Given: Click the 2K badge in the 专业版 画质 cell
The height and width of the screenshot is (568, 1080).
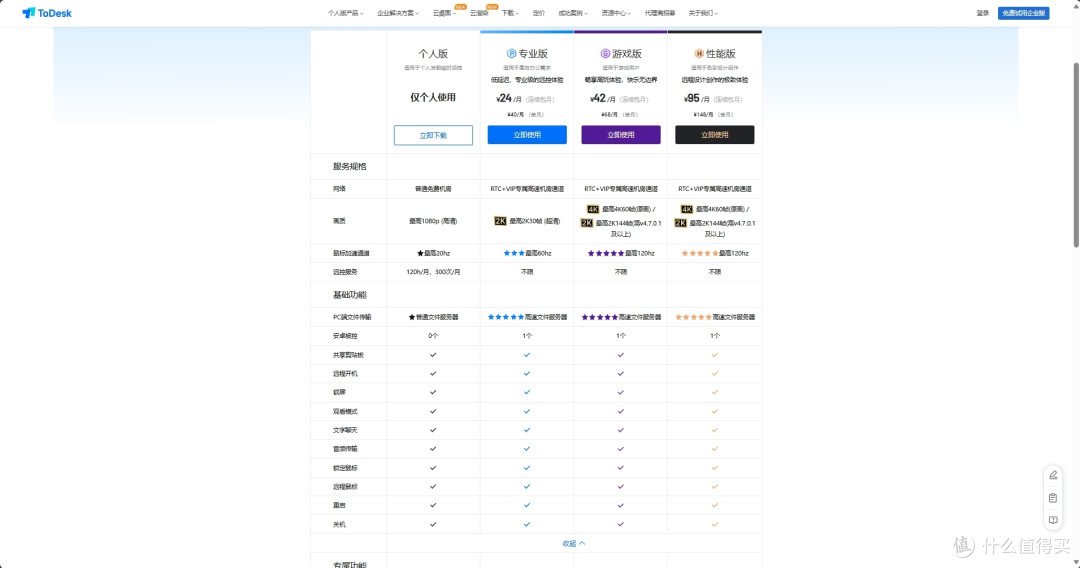Looking at the screenshot, I should 500,221.
